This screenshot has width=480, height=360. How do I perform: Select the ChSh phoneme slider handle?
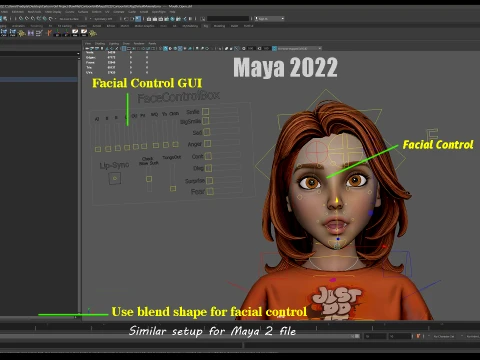[x=175, y=144]
